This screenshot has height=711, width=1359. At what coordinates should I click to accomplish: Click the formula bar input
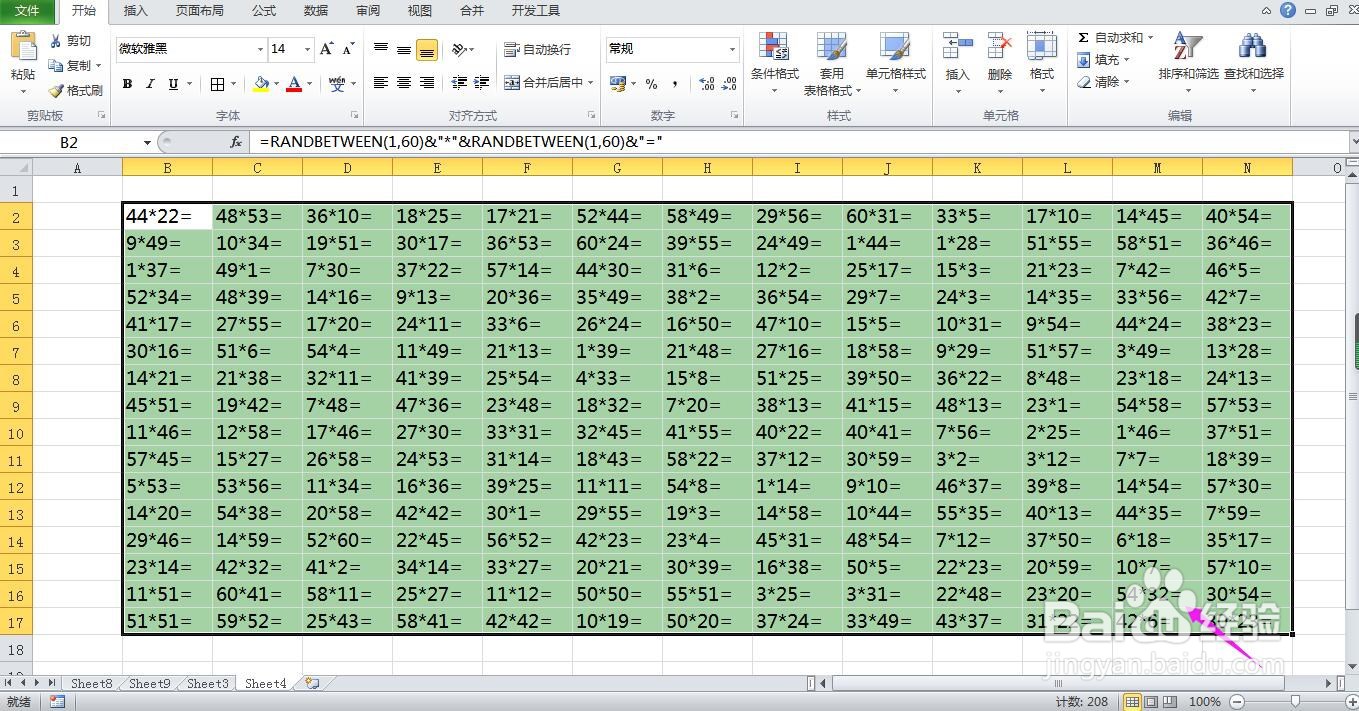point(800,143)
